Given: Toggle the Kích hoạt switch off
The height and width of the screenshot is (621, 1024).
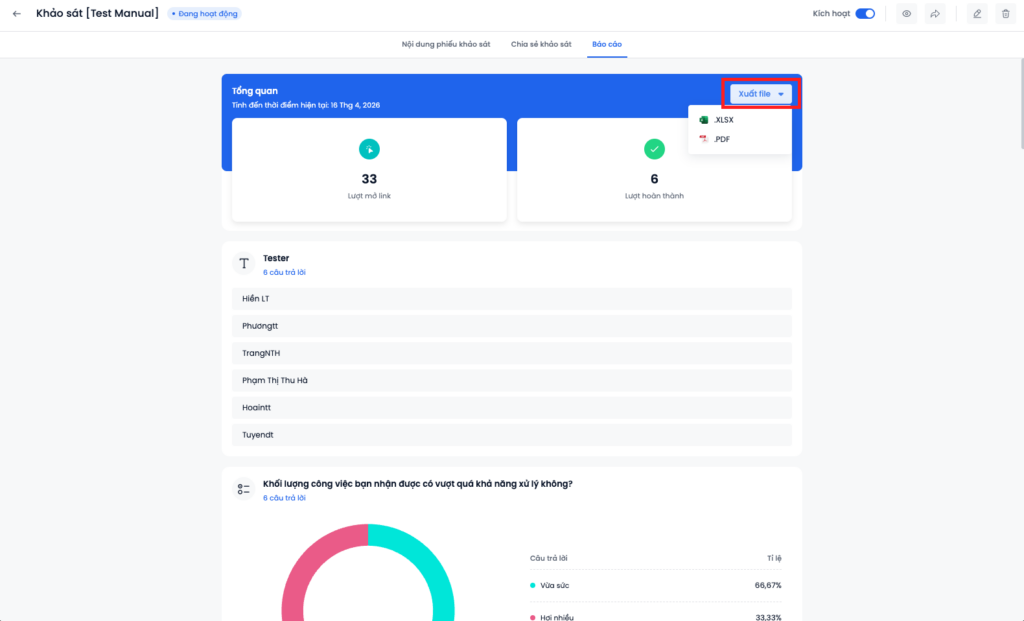Looking at the screenshot, I should 865,14.
